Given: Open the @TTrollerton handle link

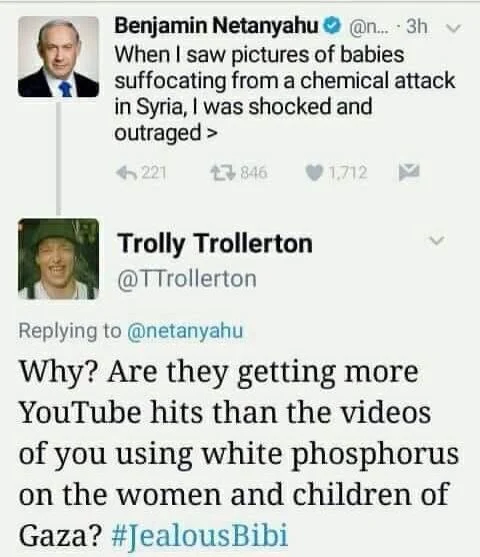Looking at the screenshot, I should click(187, 279).
